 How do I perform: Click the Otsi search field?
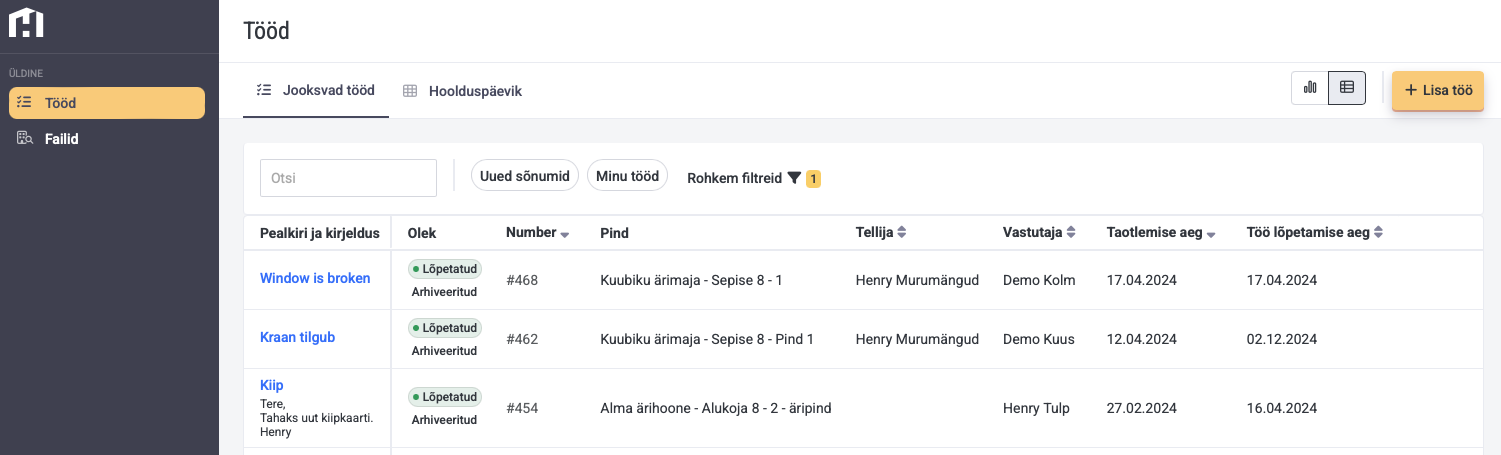point(348,178)
